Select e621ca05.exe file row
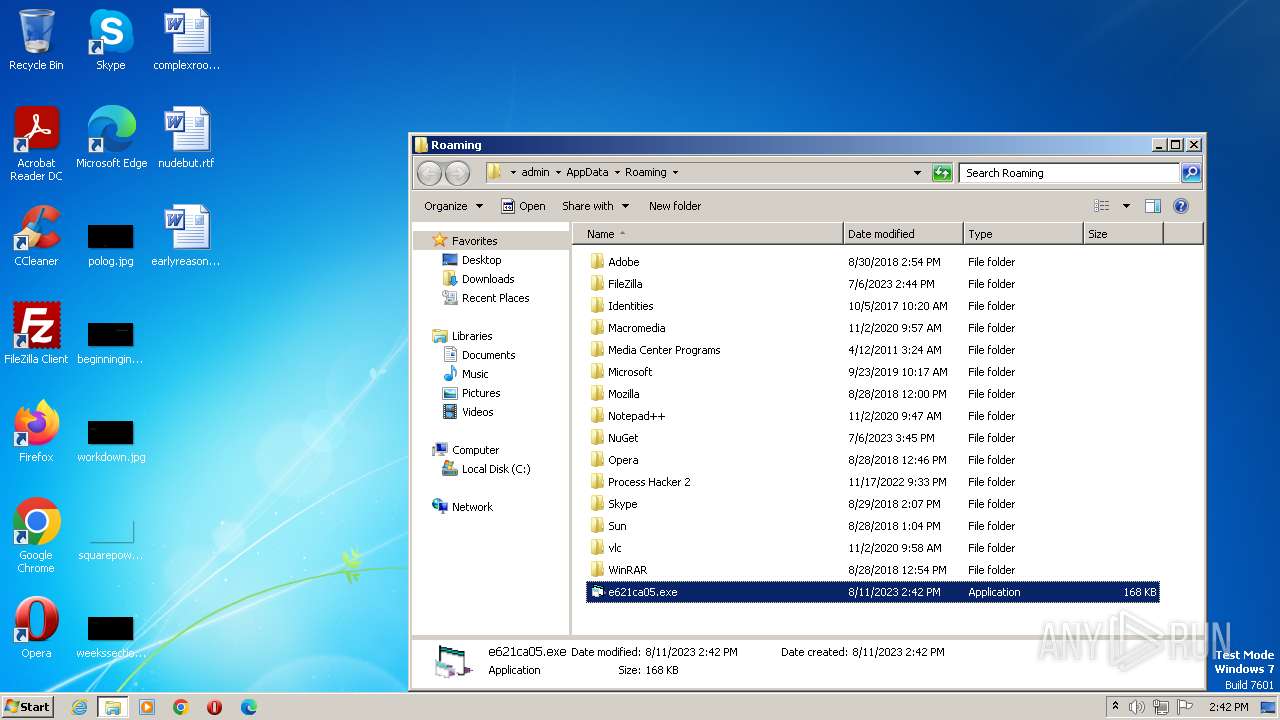1280x720 pixels. pos(873,592)
